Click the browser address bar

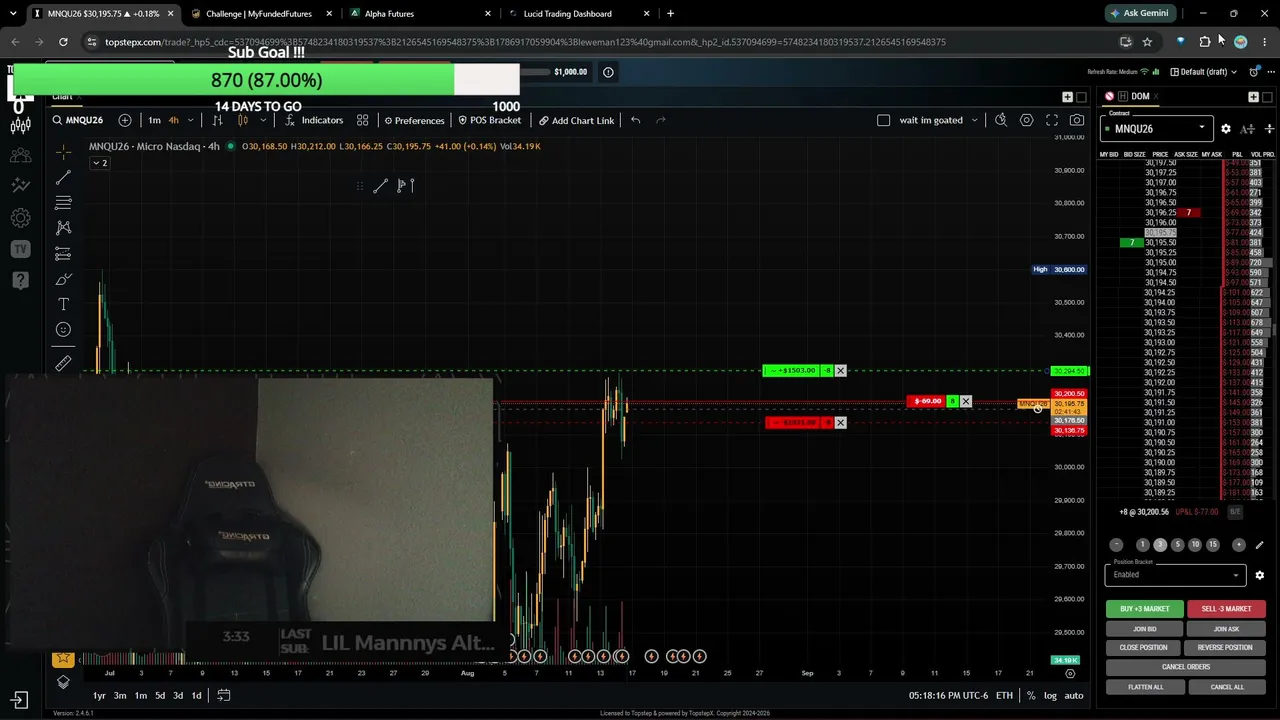(600, 42)
